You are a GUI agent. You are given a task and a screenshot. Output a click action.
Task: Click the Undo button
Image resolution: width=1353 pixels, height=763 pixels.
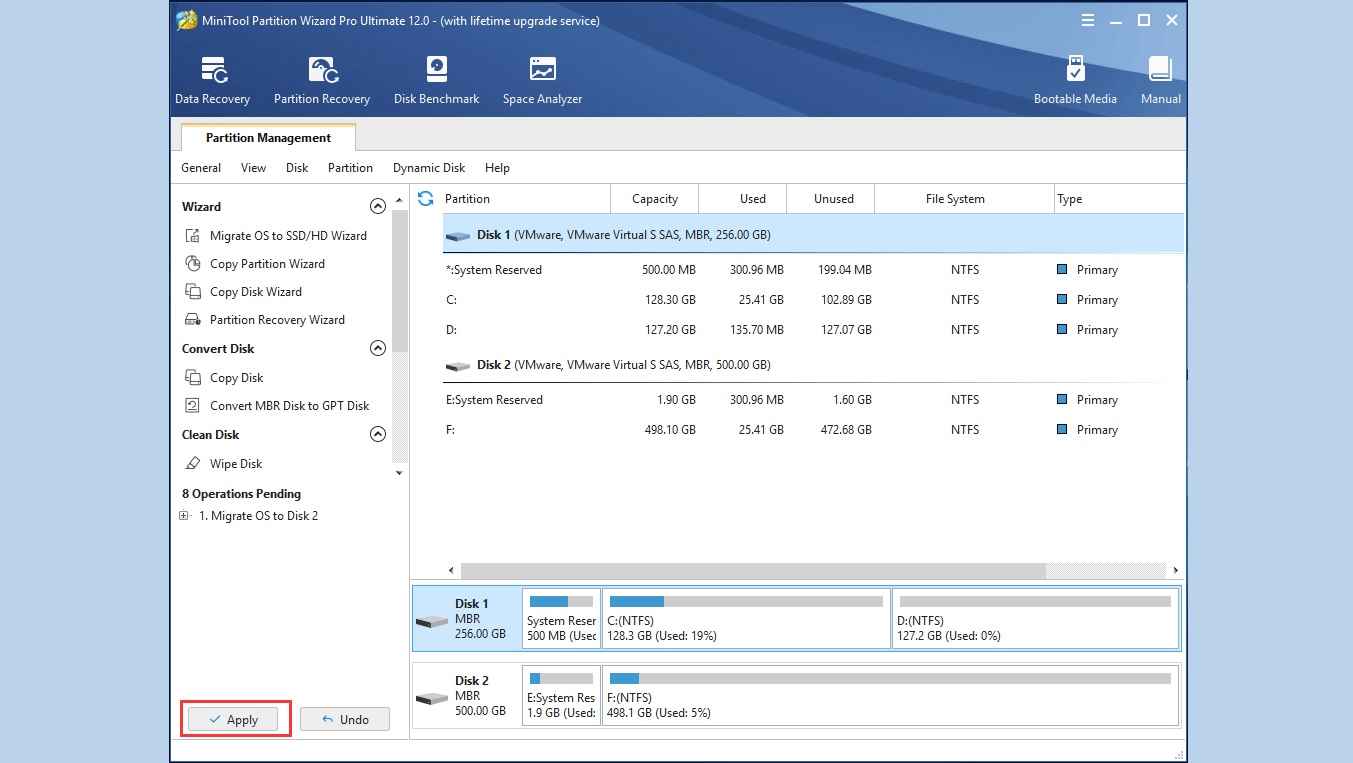(345, 719)
